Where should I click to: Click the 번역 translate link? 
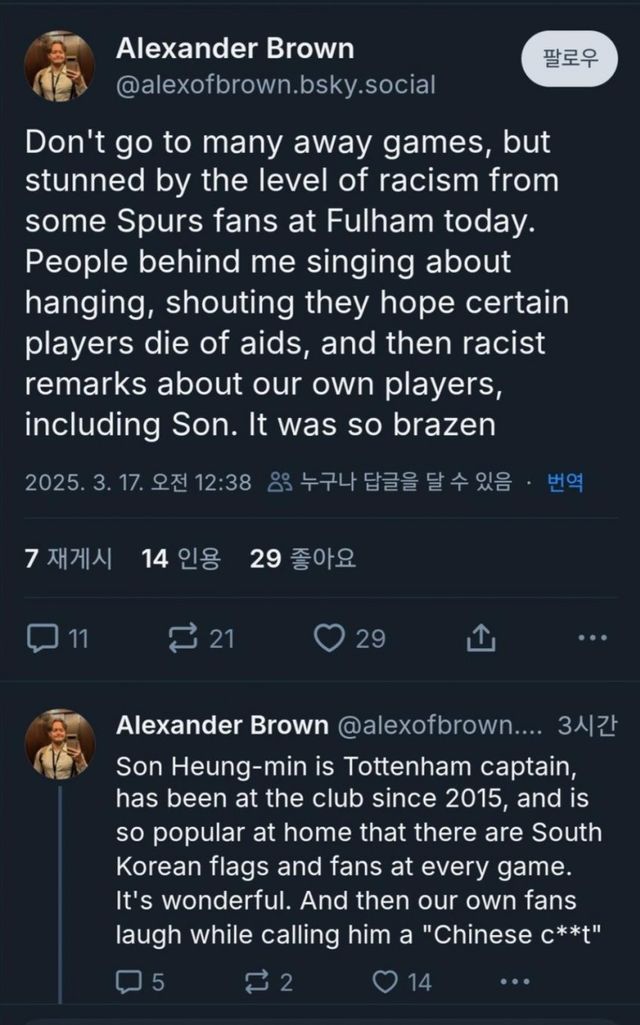pos(565,483)
